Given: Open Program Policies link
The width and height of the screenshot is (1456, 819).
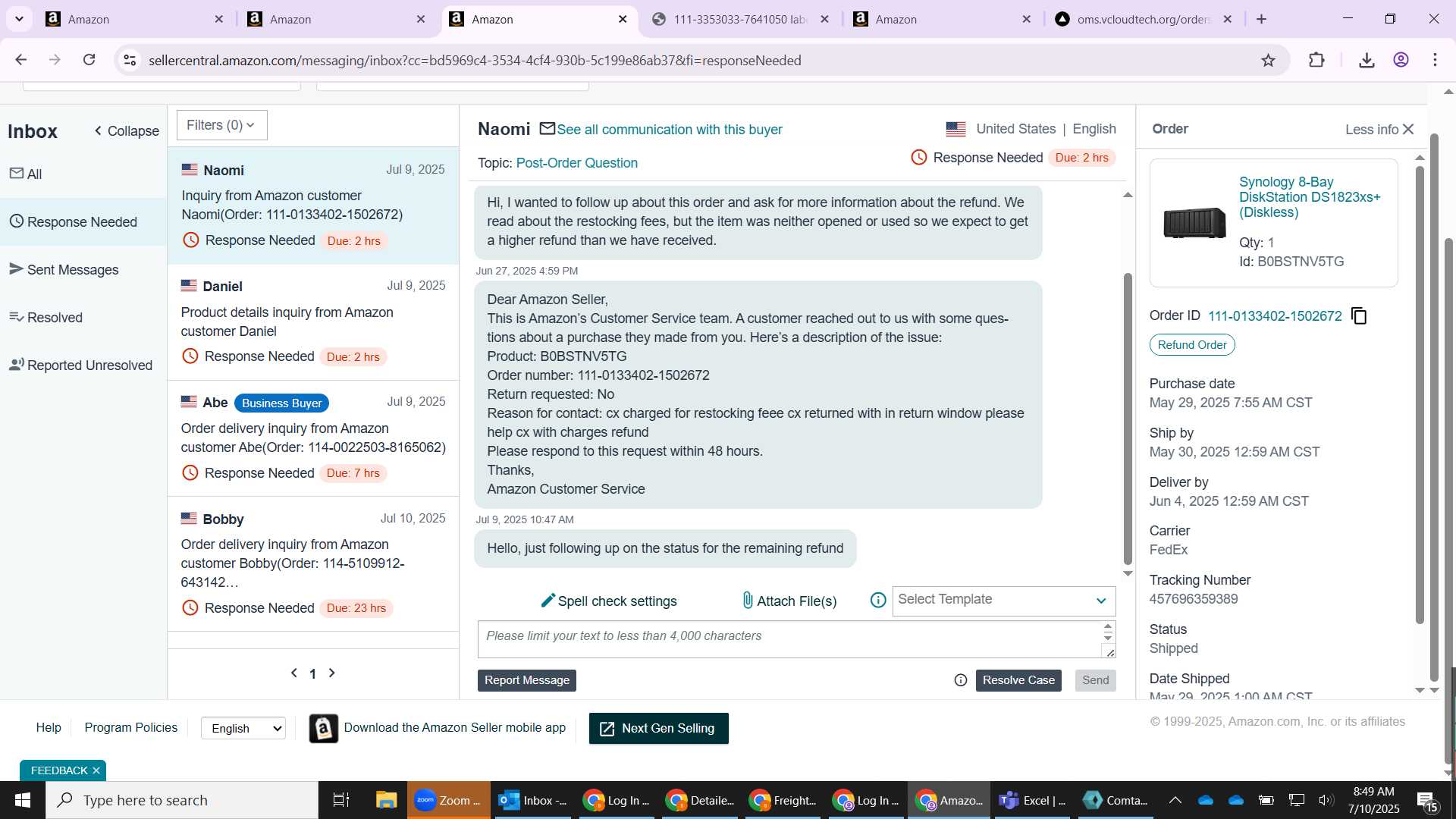Looking at the screenshot, I should [x=130, y=727].
